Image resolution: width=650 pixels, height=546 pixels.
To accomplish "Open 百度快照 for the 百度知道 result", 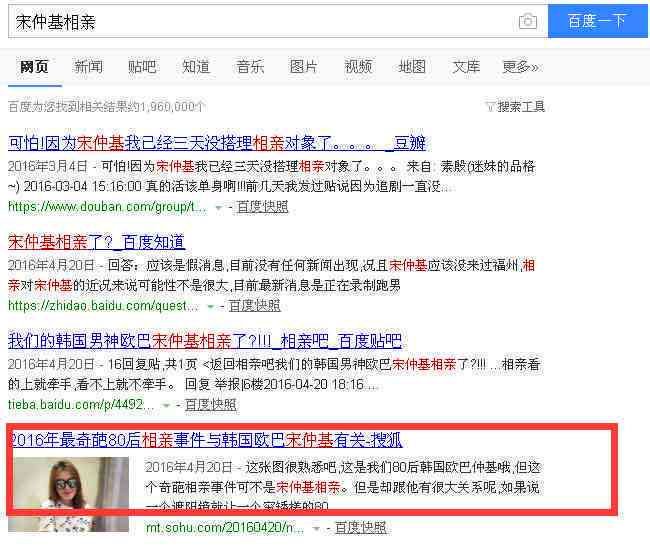I will (x=255, y=306).
